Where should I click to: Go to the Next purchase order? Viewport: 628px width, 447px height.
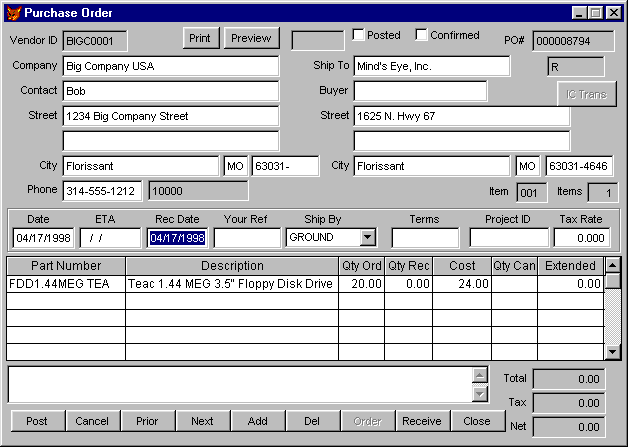pyautogui.click(x=202, y=421)
